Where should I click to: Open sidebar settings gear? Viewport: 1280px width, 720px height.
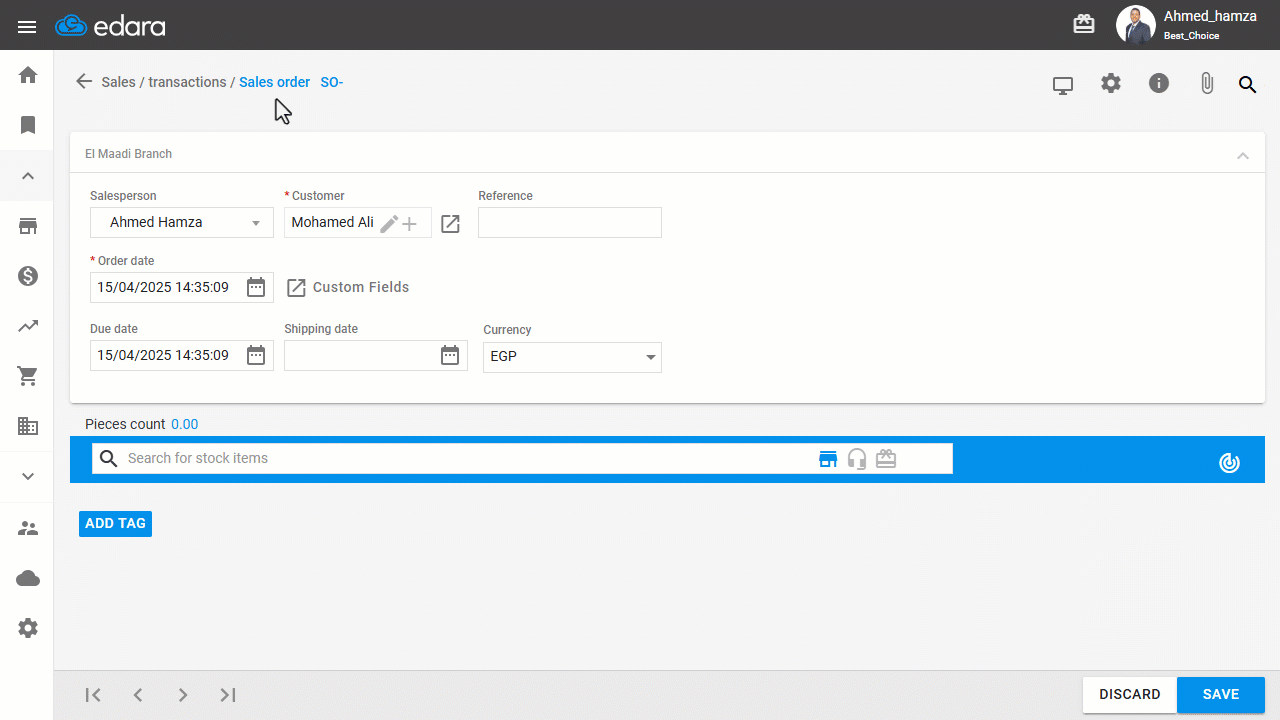click(x=28, y=628)
